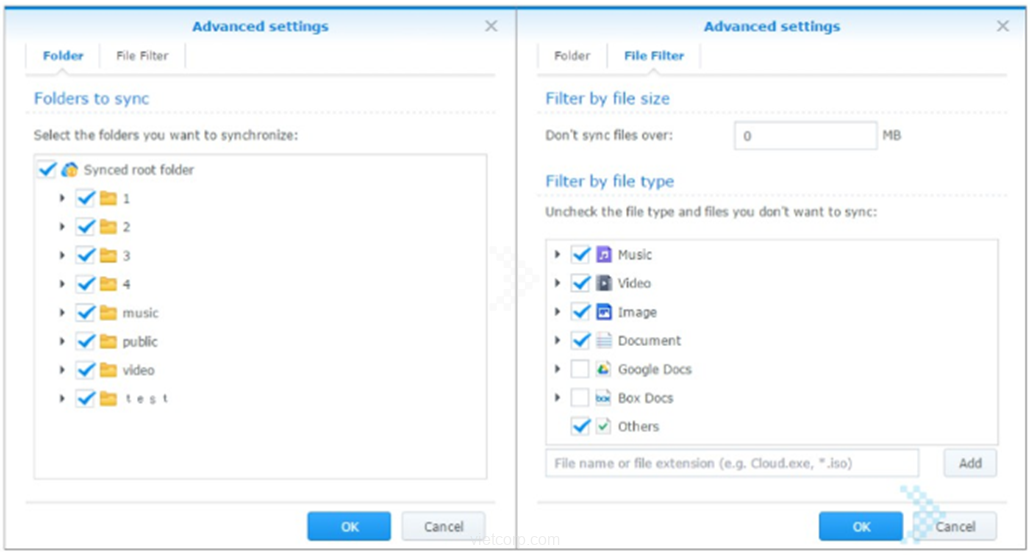Expand the Music file type list
The height and width of the screenshot is (558, 1030).
pyautogui.click(x=557, y=255)
